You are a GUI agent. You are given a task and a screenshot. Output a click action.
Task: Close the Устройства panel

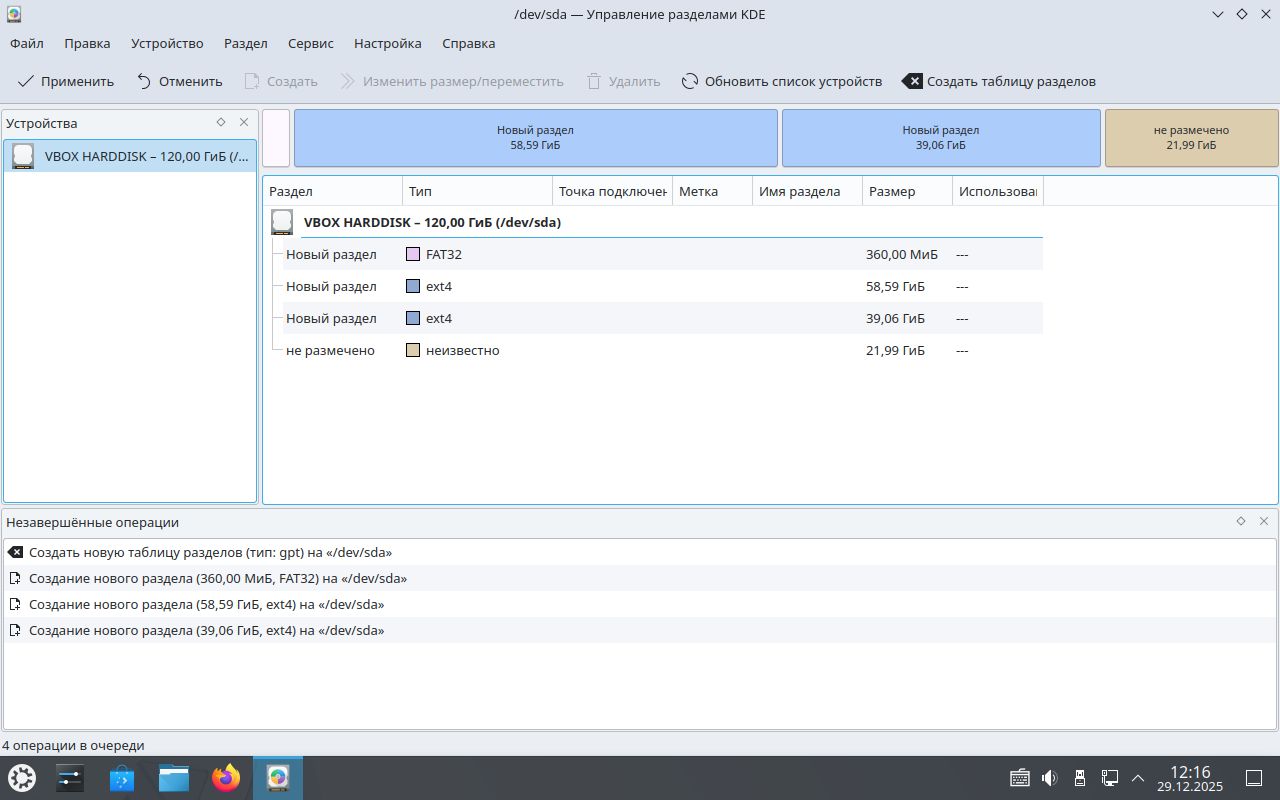click(x=244, y=122)
